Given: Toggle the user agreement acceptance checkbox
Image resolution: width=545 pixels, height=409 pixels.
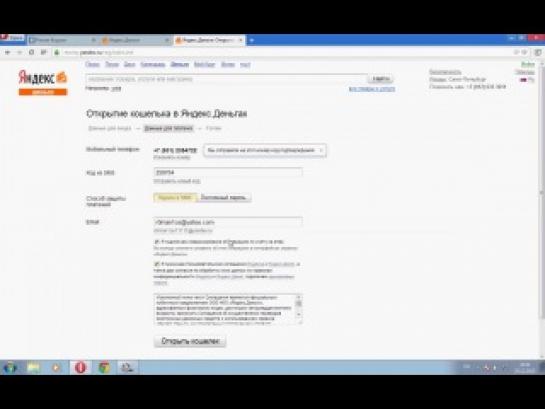Looking at the screenshot, I should click(x=157, y=264).
